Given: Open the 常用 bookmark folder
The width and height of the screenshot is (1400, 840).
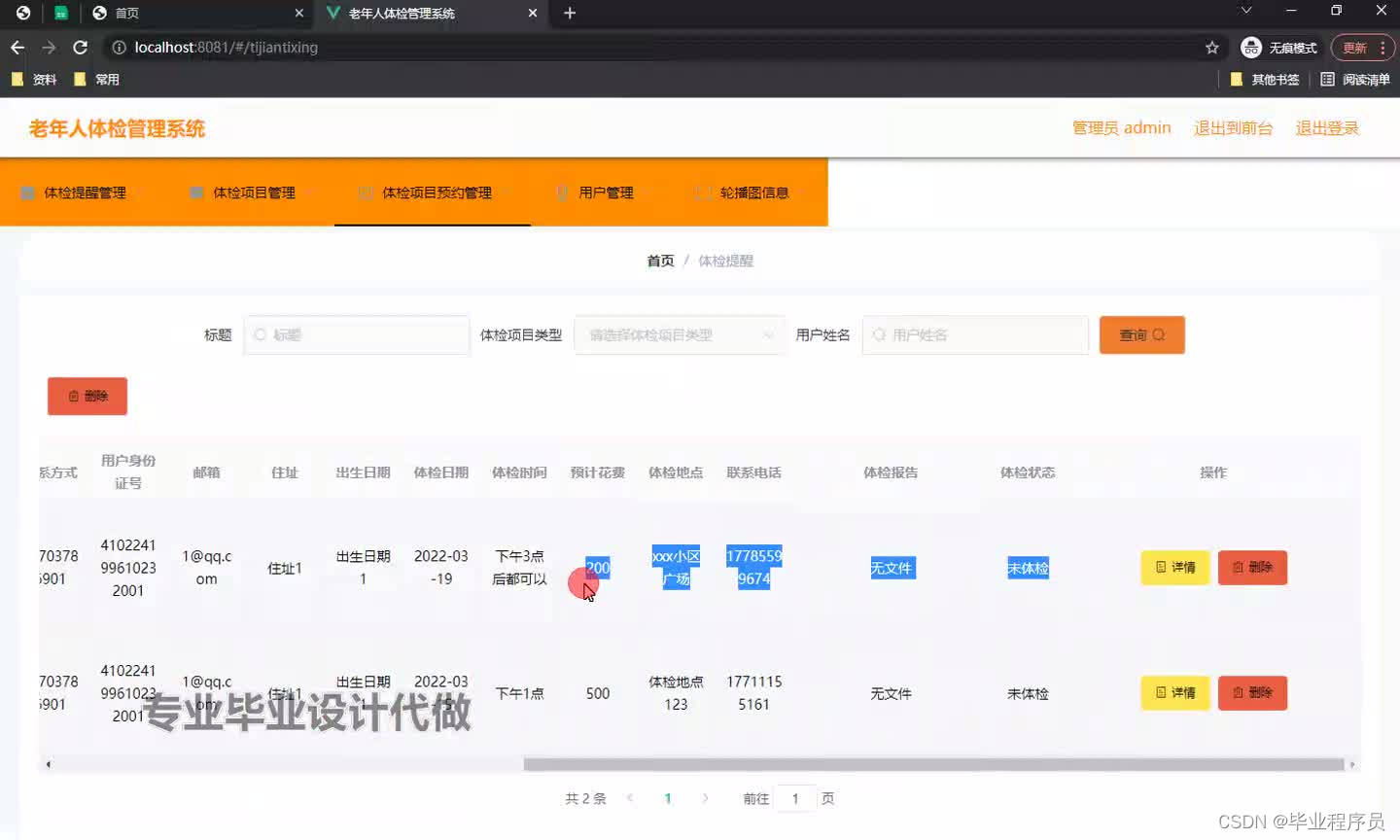Looking at the screenshot, I should pos(96,80).
